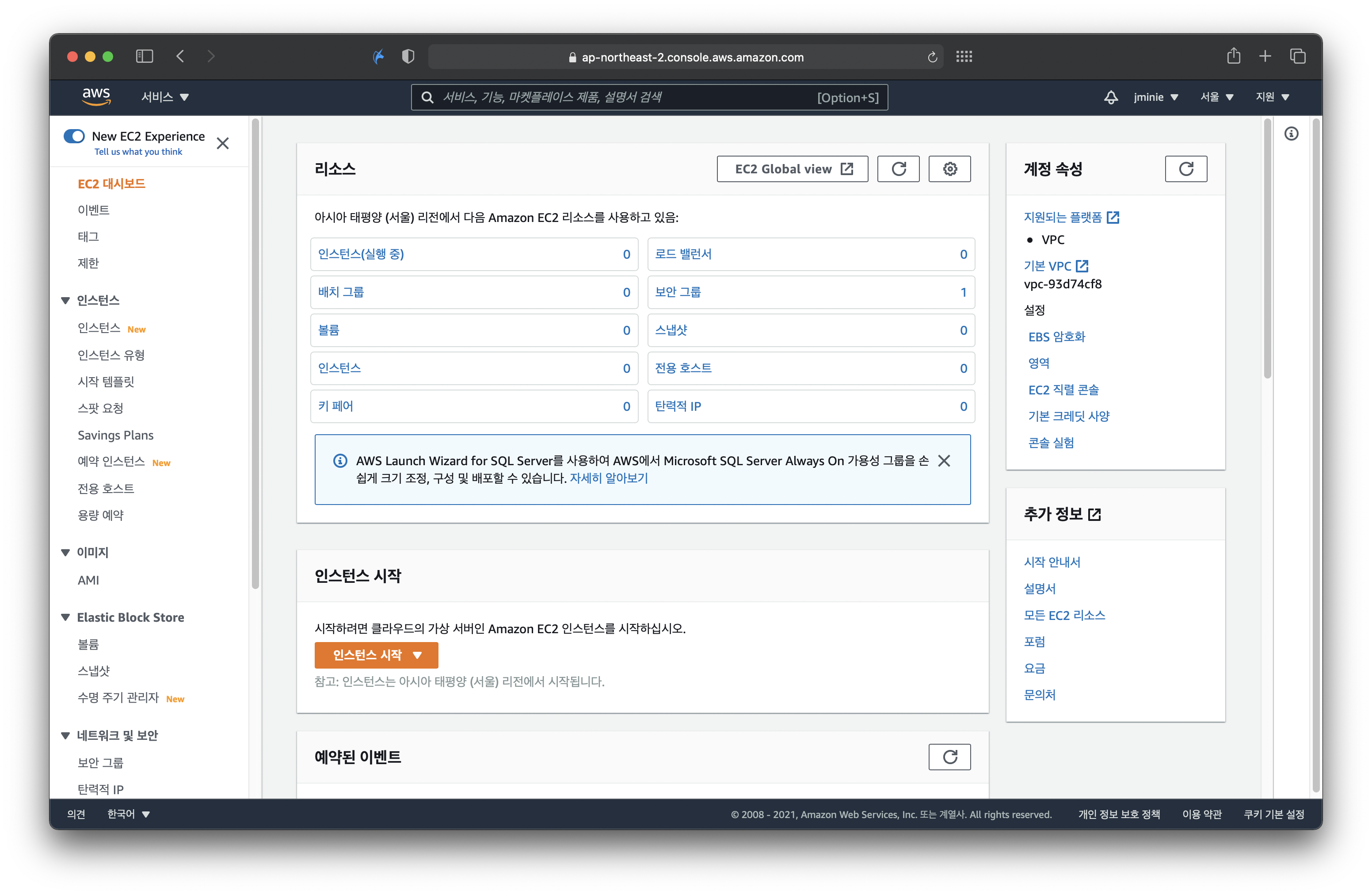Collapse the 인스턴스 sidebar section

(x=65, y=300)
